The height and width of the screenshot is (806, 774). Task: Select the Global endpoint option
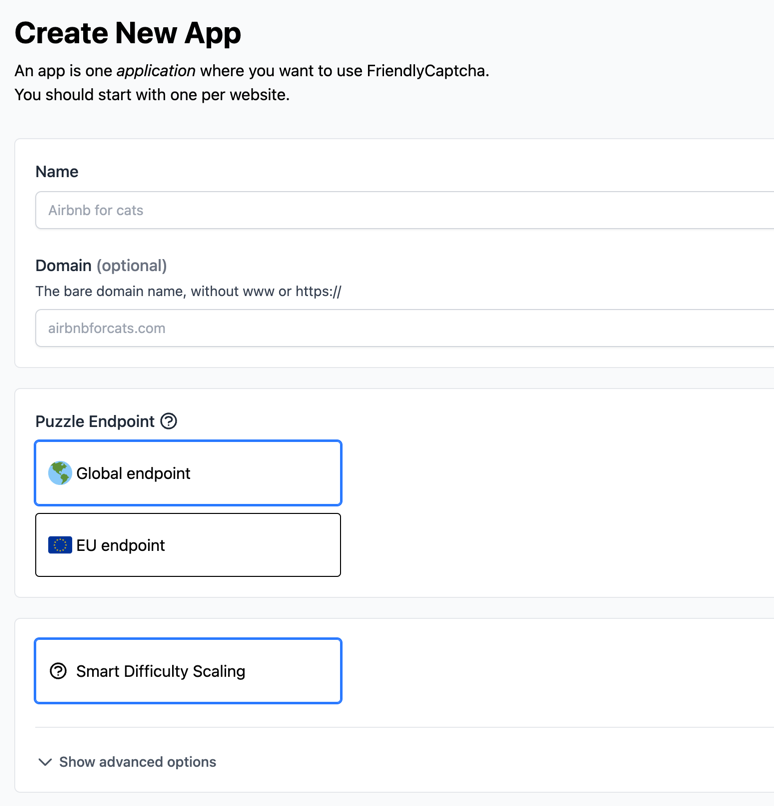[188, 472]
